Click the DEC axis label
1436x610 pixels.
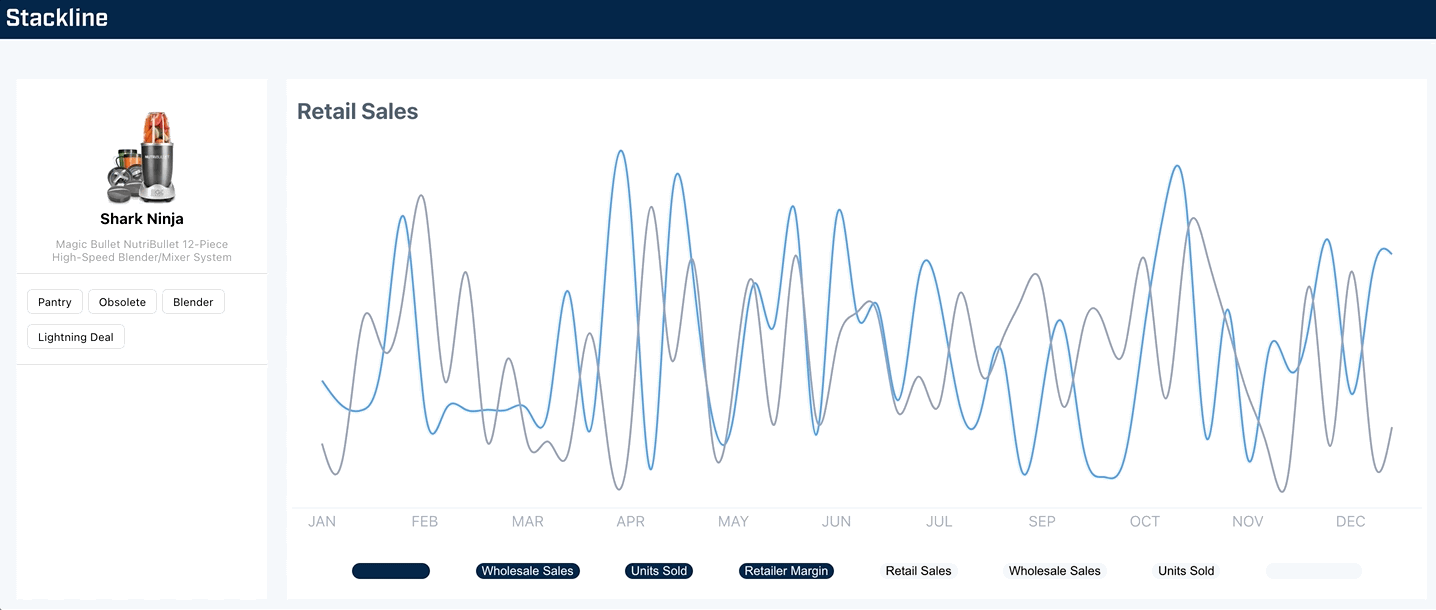tap(1351, 522)
